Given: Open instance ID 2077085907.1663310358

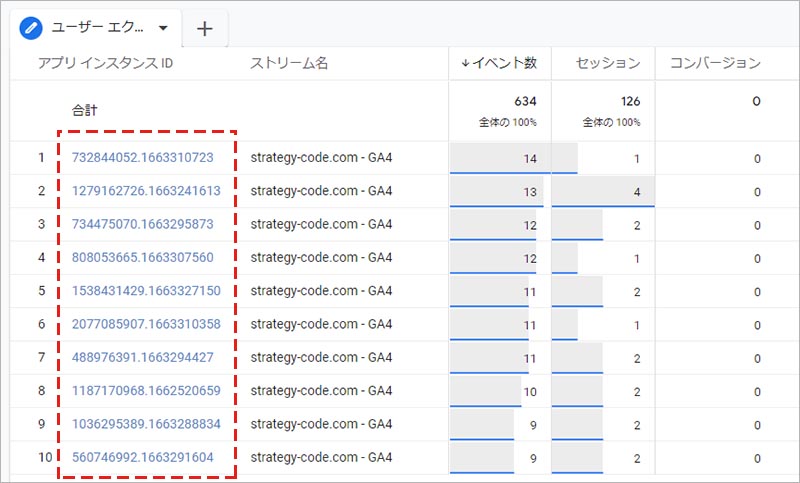Looking at the screenshot, I should pos(146,324).
